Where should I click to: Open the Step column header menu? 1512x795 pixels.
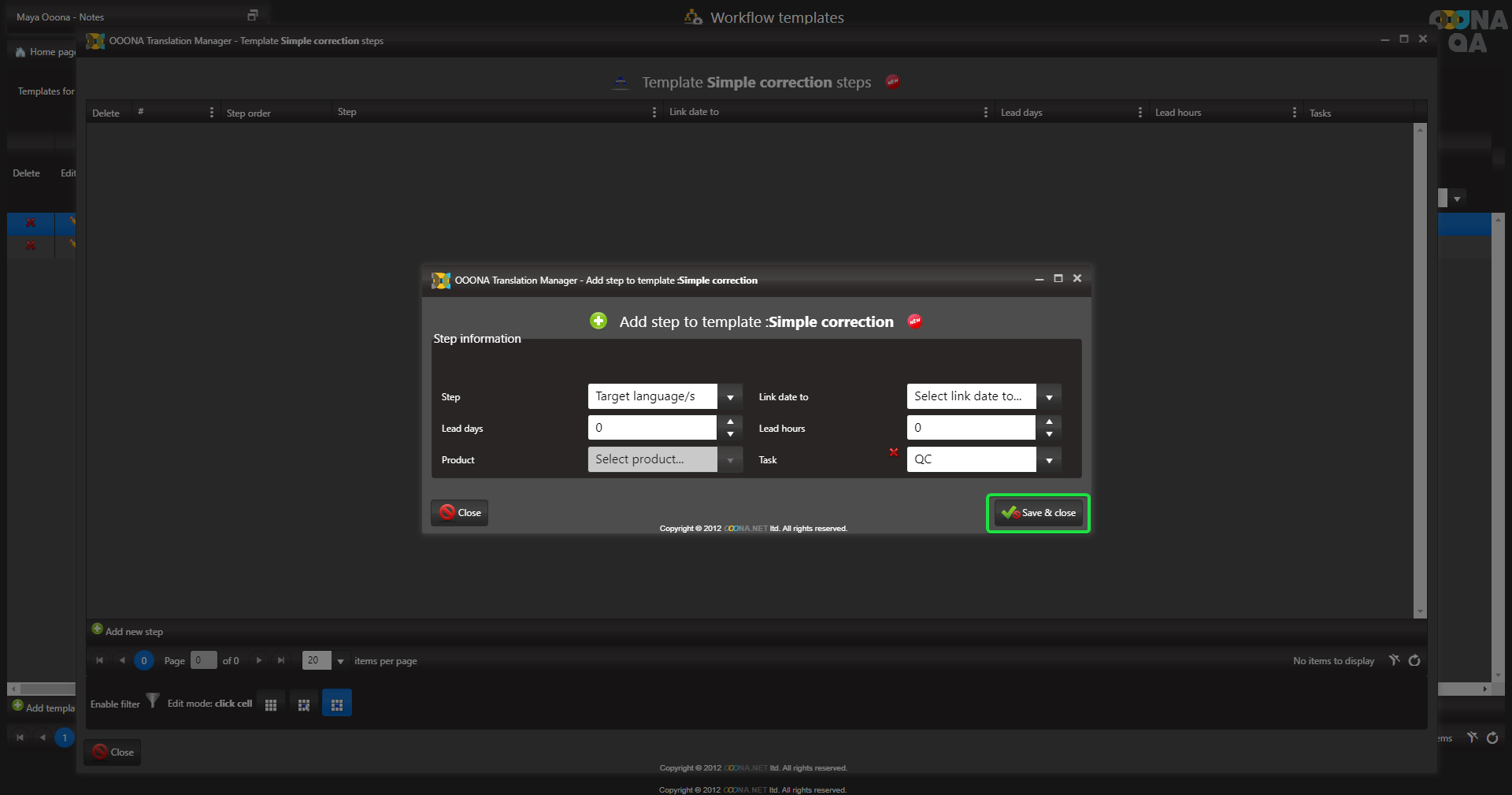(x=654, y=113)
